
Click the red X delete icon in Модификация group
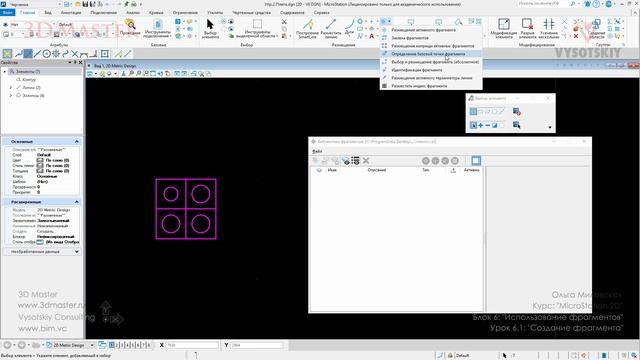click(x=576, y=36)
